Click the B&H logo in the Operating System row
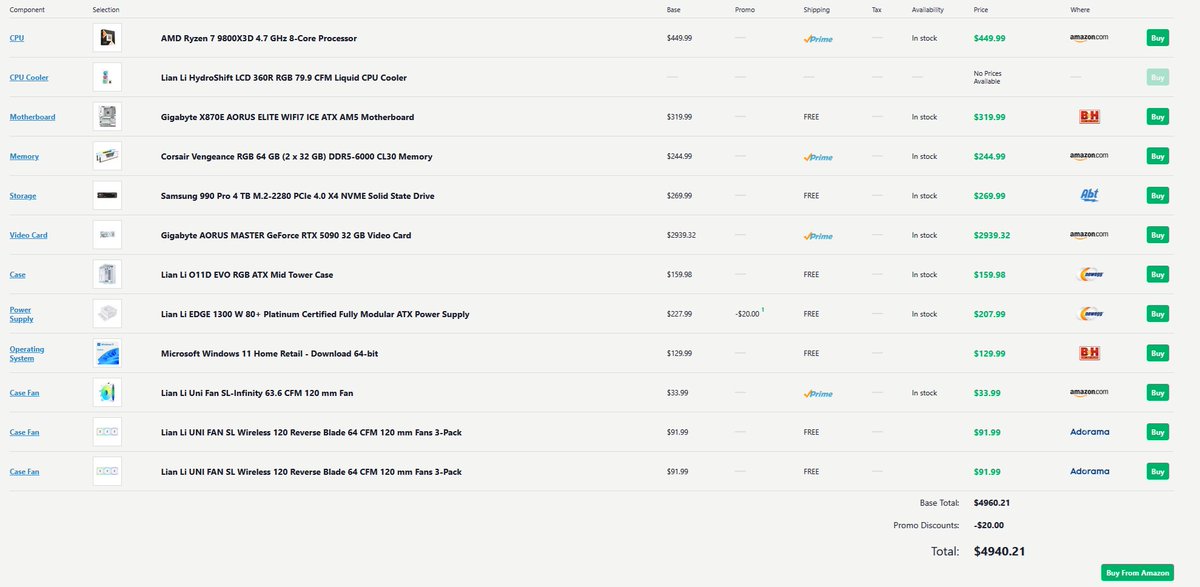Image resolution: width=1200 pixels, height=587 pixels. [x=1089, y=353]
